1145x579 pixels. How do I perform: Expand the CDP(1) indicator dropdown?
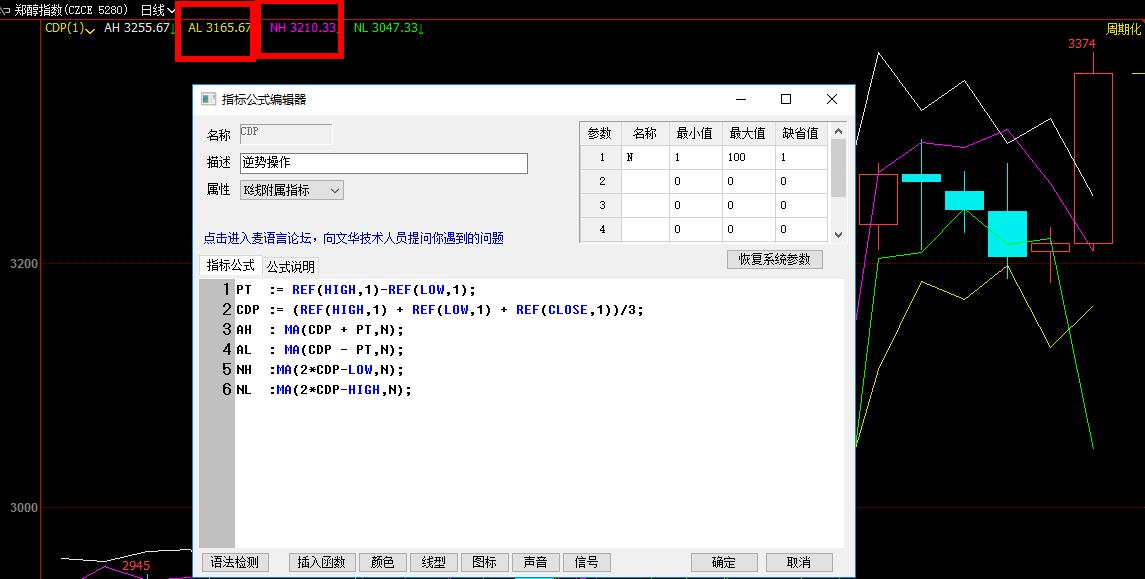(x=70, y=28)
